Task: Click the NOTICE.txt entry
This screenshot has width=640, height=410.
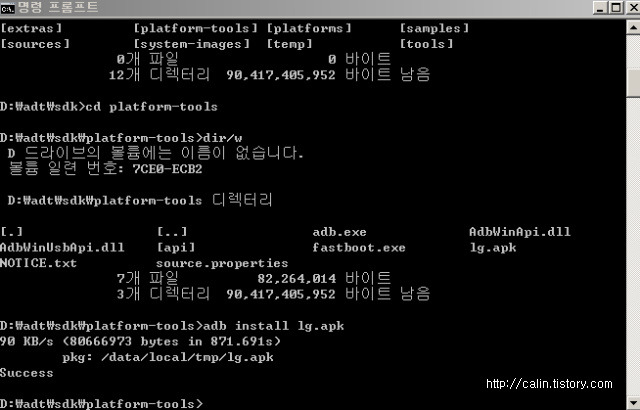Action: 38,263
